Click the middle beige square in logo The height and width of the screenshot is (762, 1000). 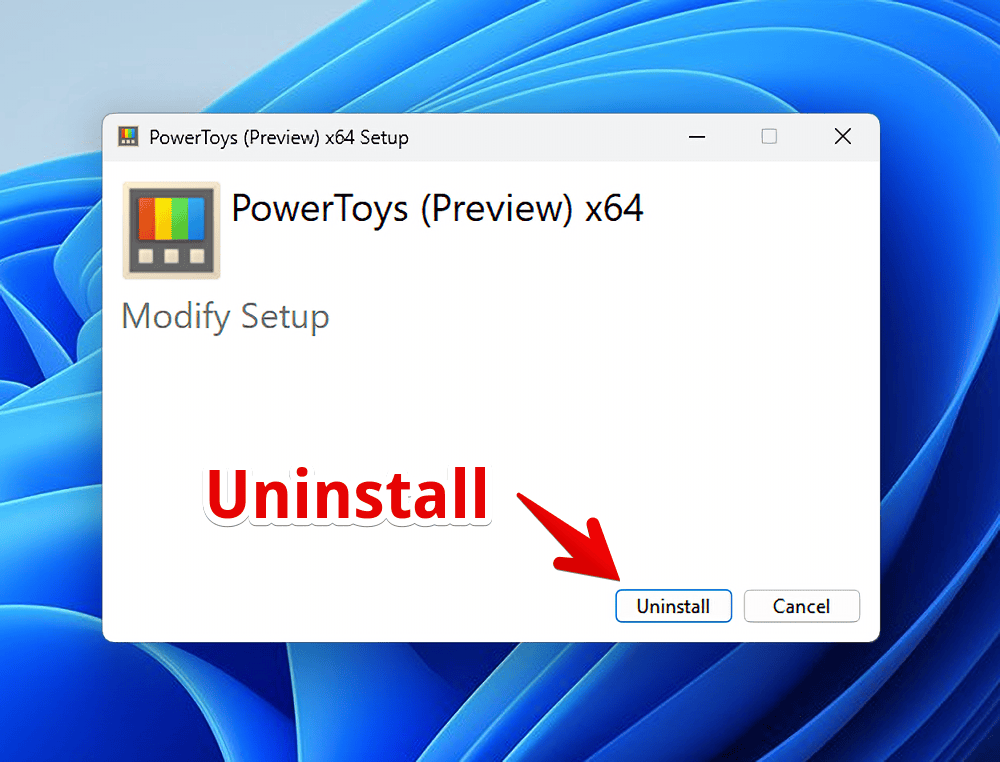pos(172,256)
